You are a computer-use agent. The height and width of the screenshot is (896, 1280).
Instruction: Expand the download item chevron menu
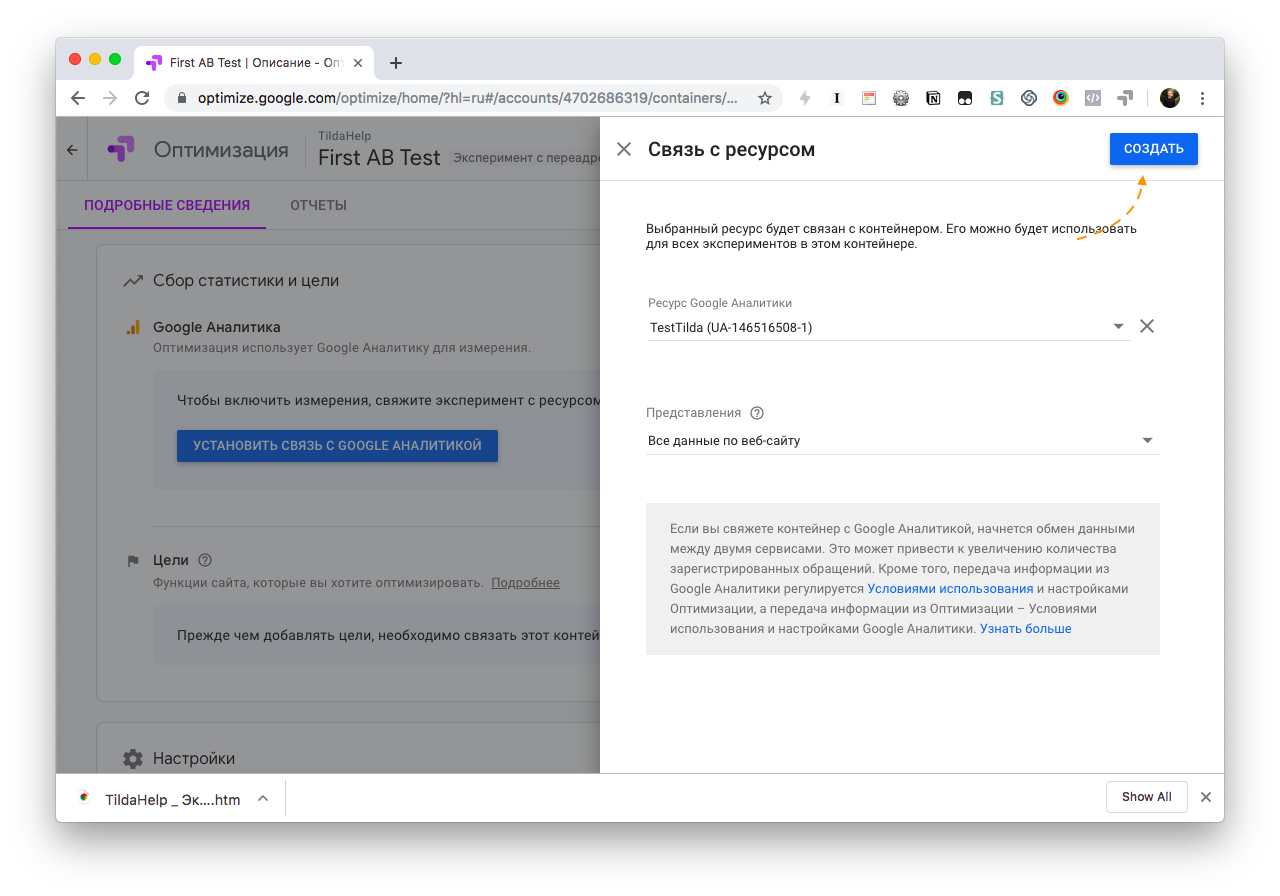pos(263,798)
